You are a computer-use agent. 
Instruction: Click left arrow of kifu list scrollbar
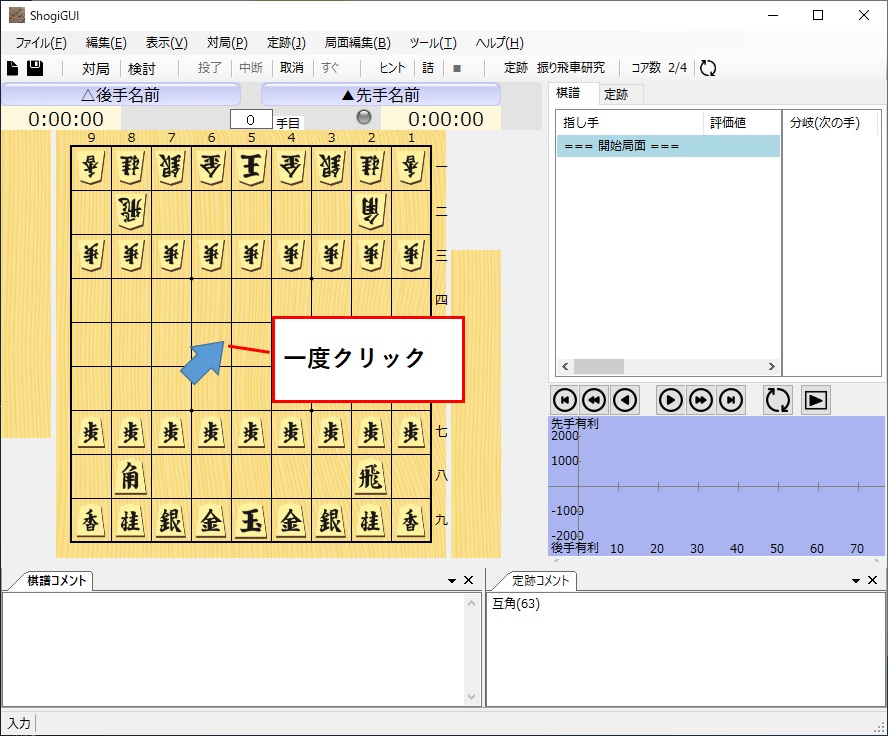point(565,366)
